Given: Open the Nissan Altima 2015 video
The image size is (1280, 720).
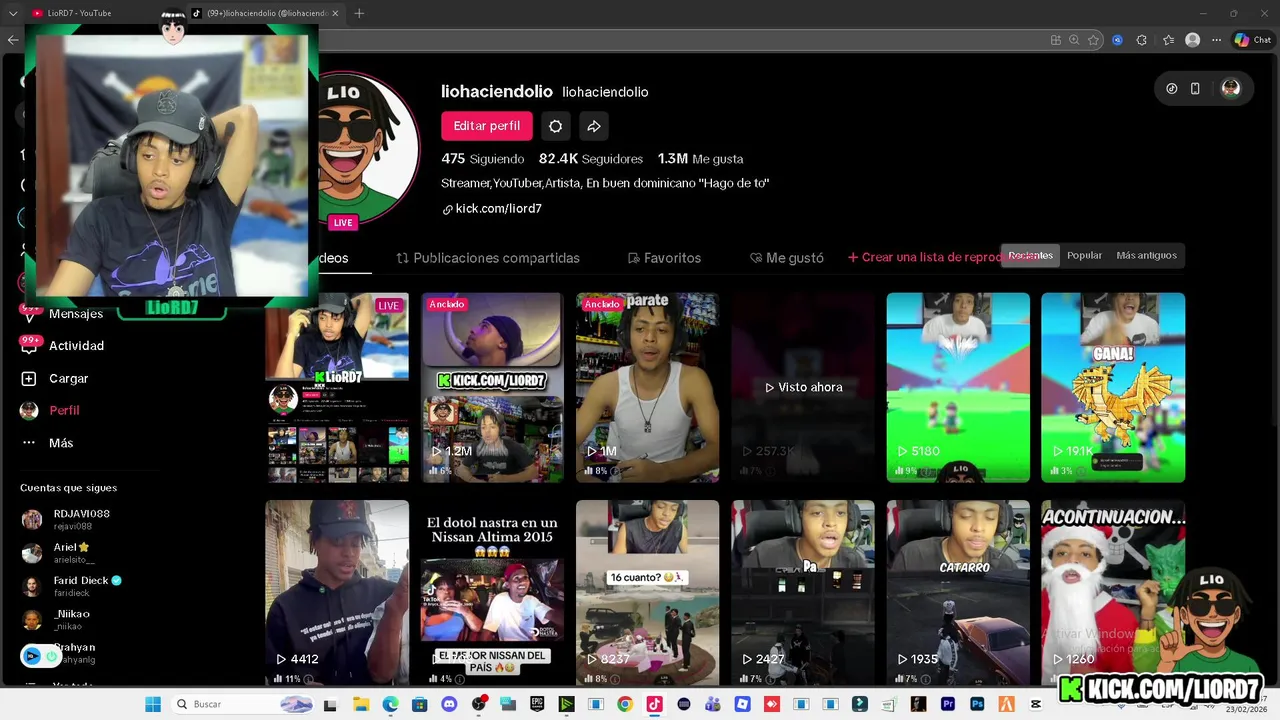Looking at the screenshot, I should click(492, 593).
